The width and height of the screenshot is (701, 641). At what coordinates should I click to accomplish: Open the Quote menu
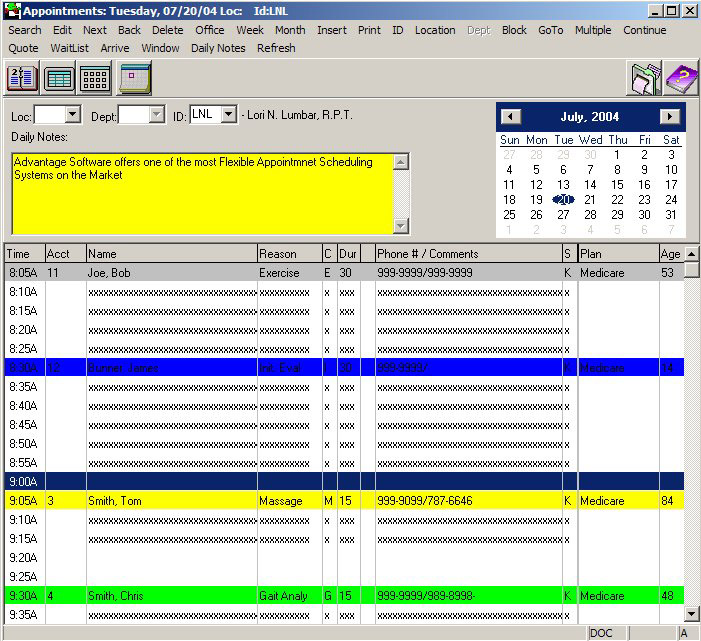click(x=23, y=48)
